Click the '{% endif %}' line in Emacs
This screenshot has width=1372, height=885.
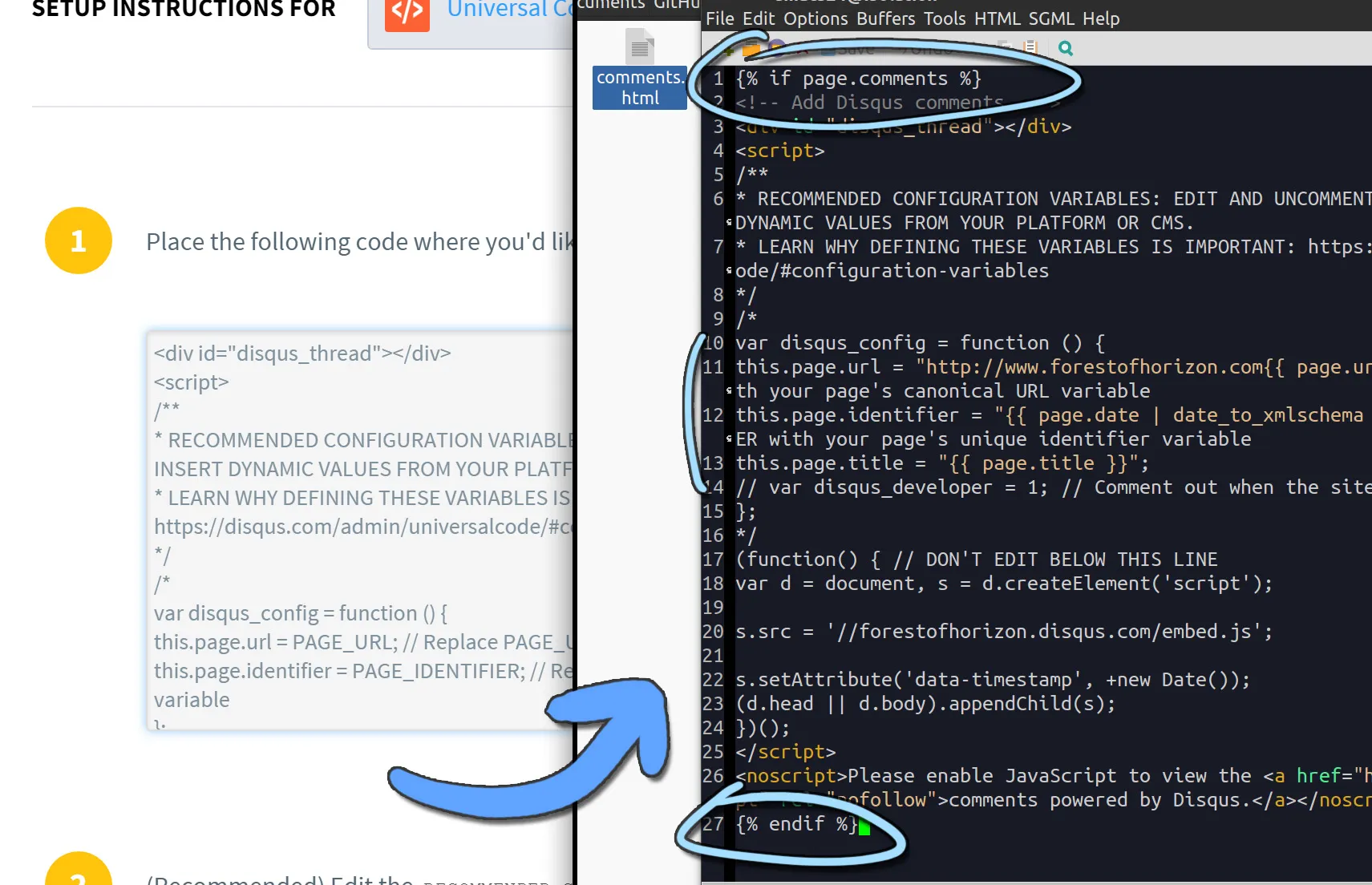click(796, 824)
